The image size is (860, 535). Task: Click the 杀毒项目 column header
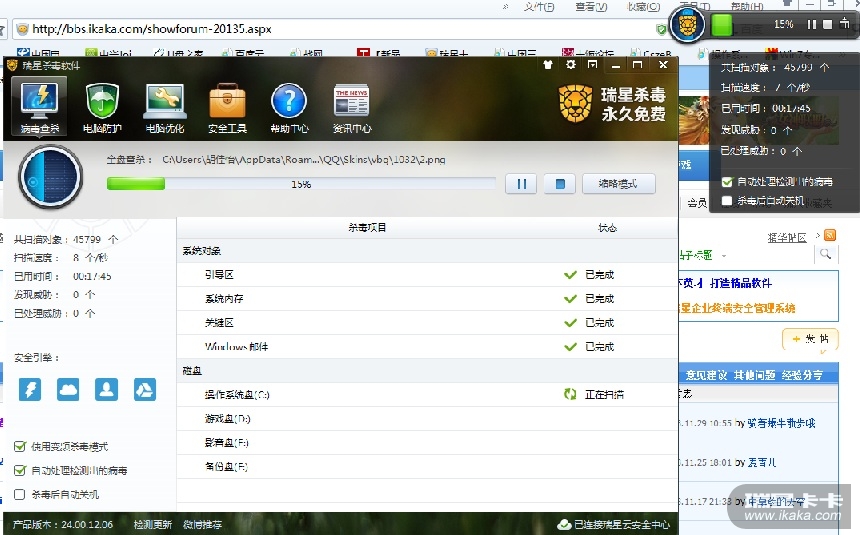pos(367,227)
